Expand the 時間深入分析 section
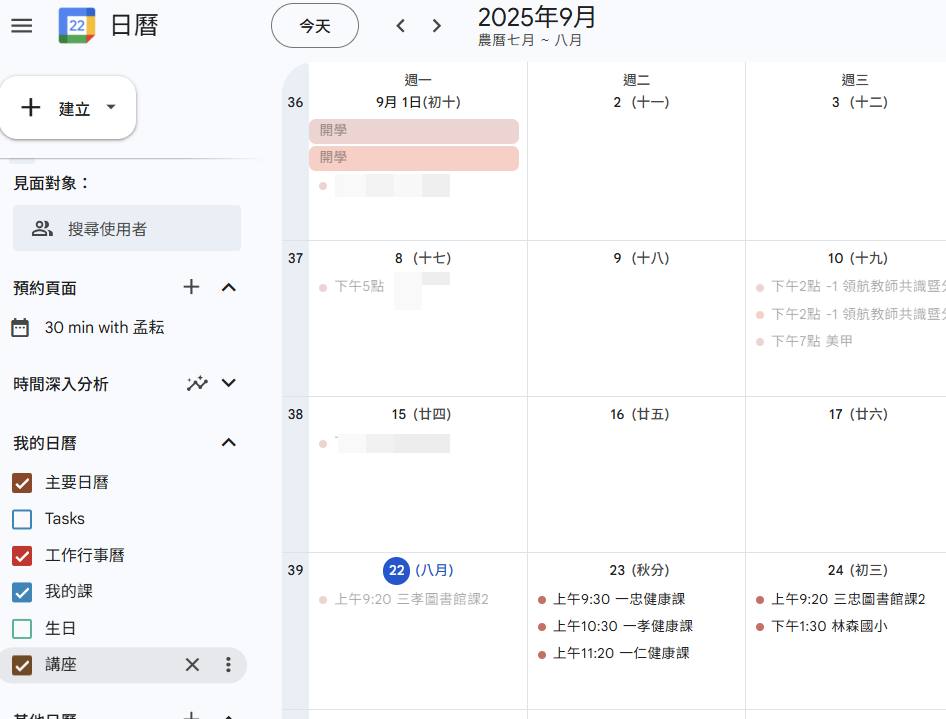Screen dimensions: 946x719 point(229,383)
